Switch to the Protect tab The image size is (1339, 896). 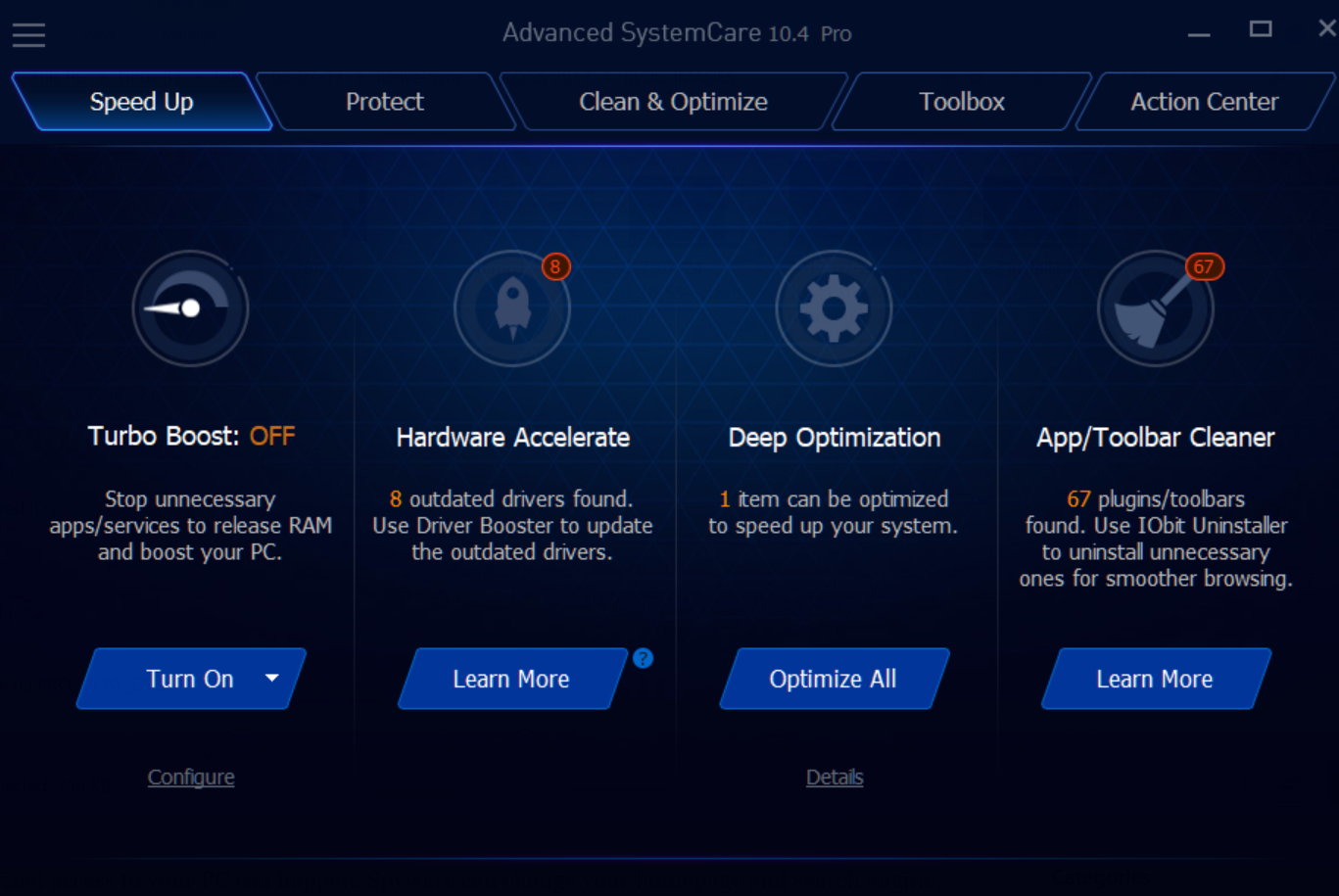[385, 102]
